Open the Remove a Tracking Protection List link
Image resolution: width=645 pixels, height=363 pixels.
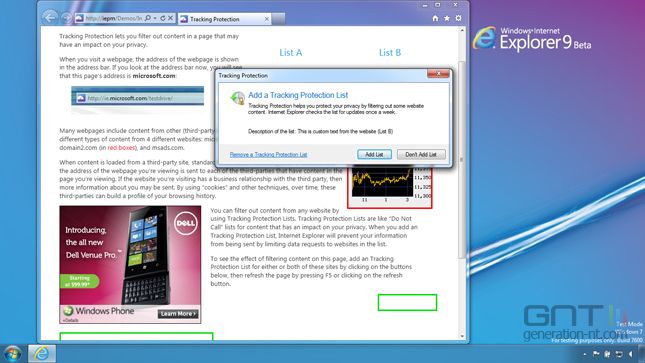click(268, 155)
